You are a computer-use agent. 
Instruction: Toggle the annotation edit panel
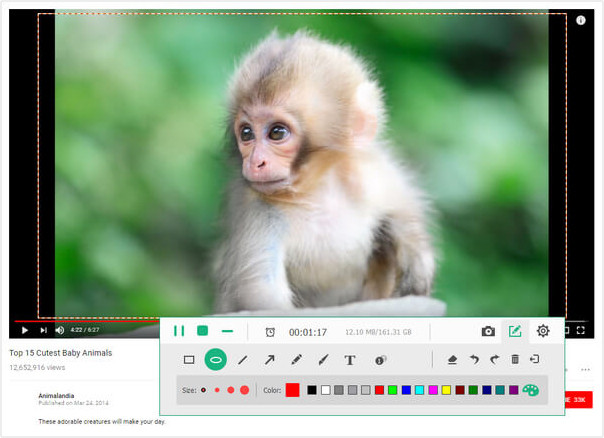pyautogui.click(x=515, y=331)
